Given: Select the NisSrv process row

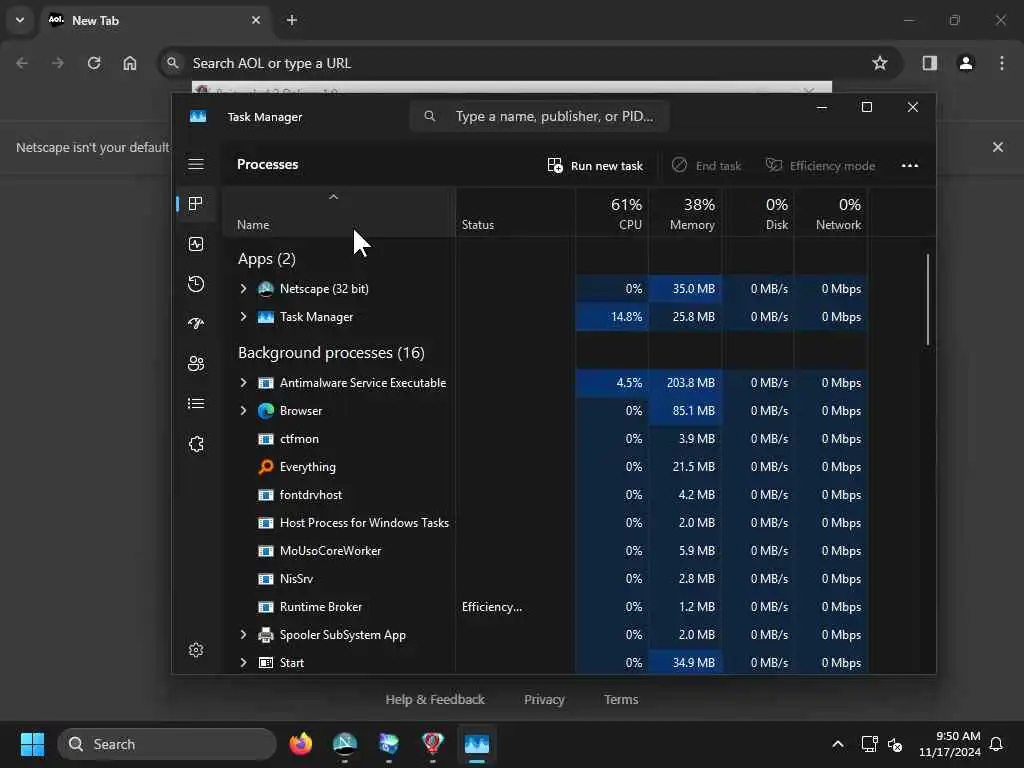Looking at the screenshot, I should 545,579.
